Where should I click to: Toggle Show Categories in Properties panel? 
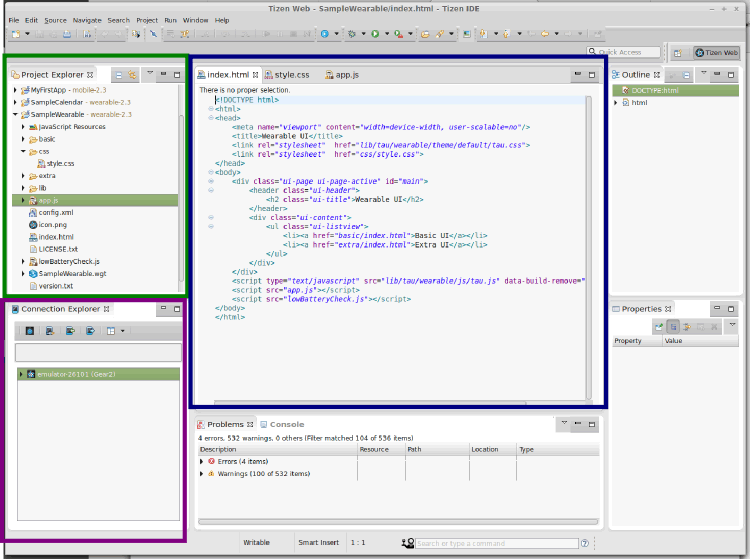673,327
